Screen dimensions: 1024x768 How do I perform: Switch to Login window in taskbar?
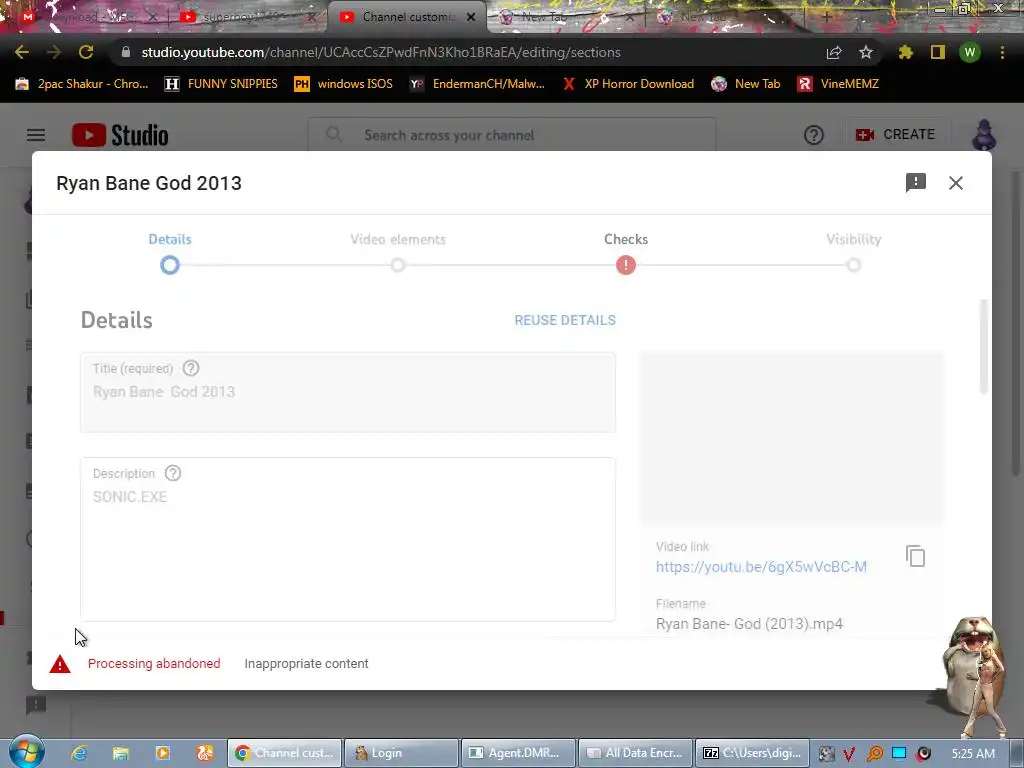click(x=401, y=753)
